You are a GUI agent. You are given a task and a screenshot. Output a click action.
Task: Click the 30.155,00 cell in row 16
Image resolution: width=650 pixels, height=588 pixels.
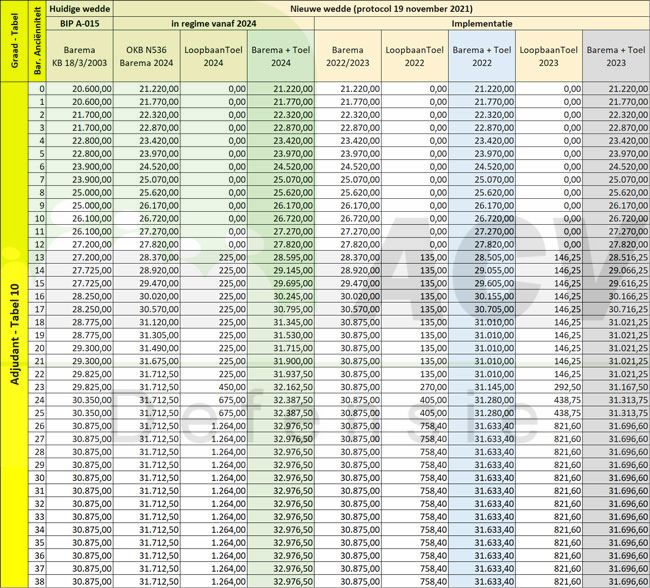pos(482,296)
